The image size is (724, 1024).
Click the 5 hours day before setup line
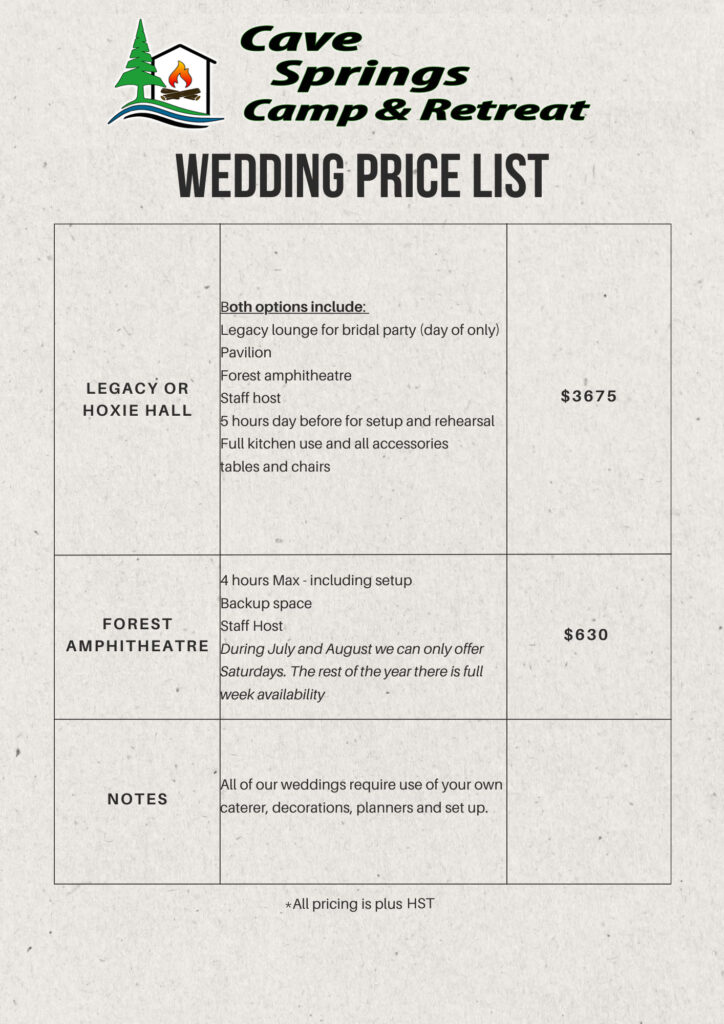[357, 421]
